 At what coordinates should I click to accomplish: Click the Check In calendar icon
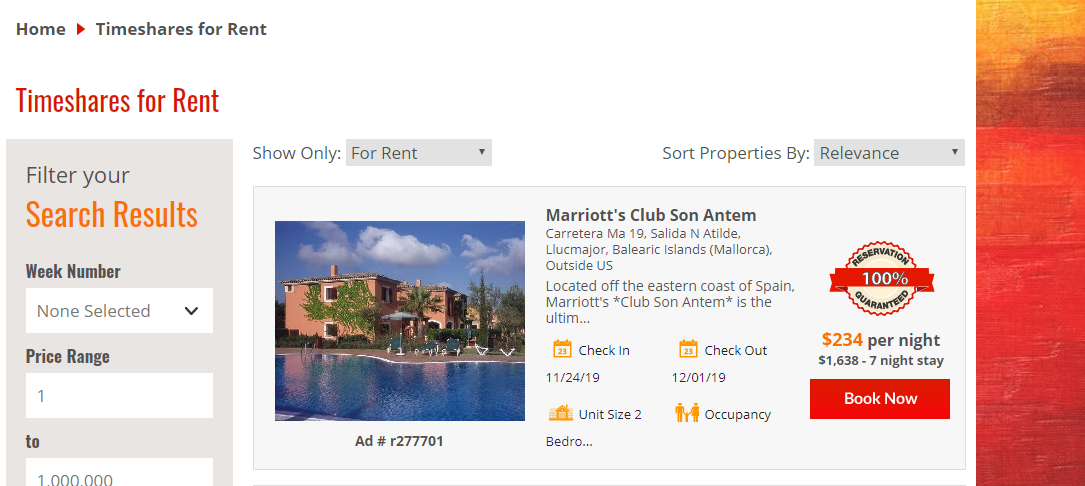pos(562,349)
